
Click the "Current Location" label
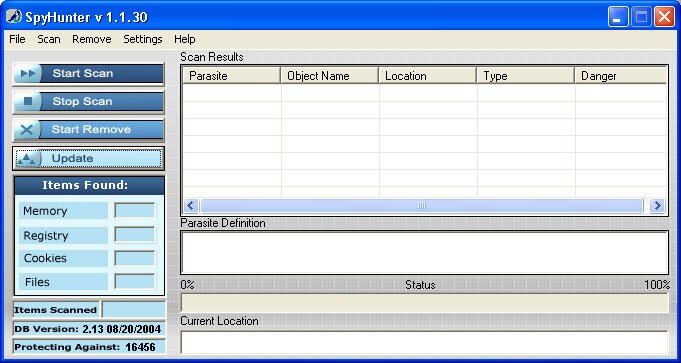pyautogui.click(x=219, y=321)
